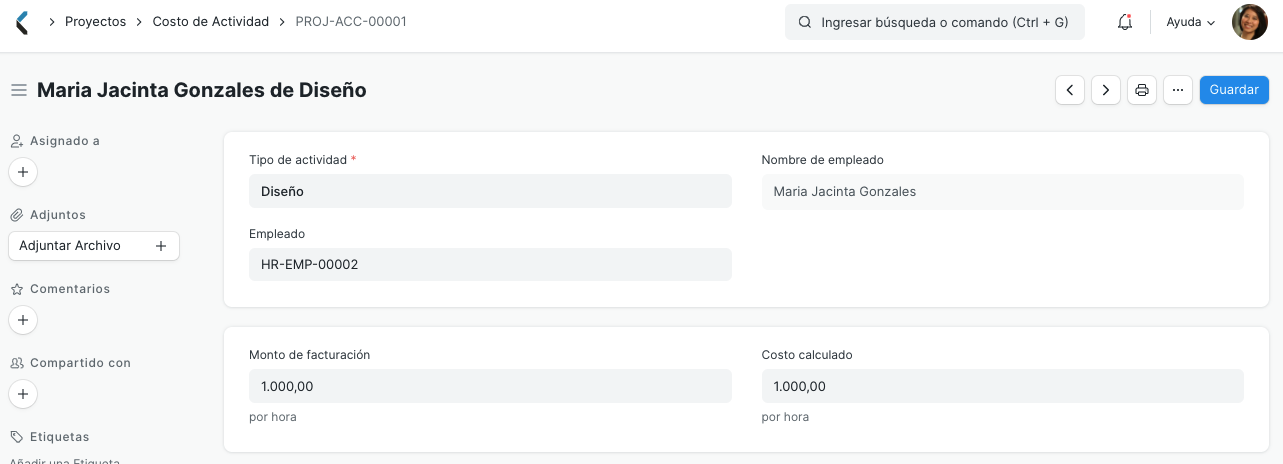Edit the Monto de facturación field
The width and height of the screenshot is (1283, 464).
490,386
